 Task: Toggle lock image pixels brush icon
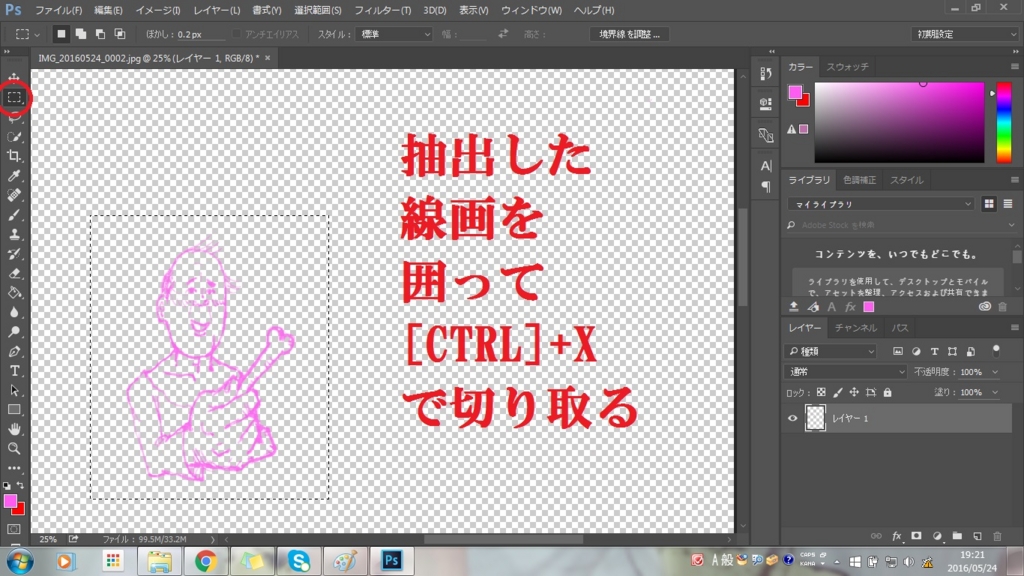pyautogui.click(x=837, y=392)
